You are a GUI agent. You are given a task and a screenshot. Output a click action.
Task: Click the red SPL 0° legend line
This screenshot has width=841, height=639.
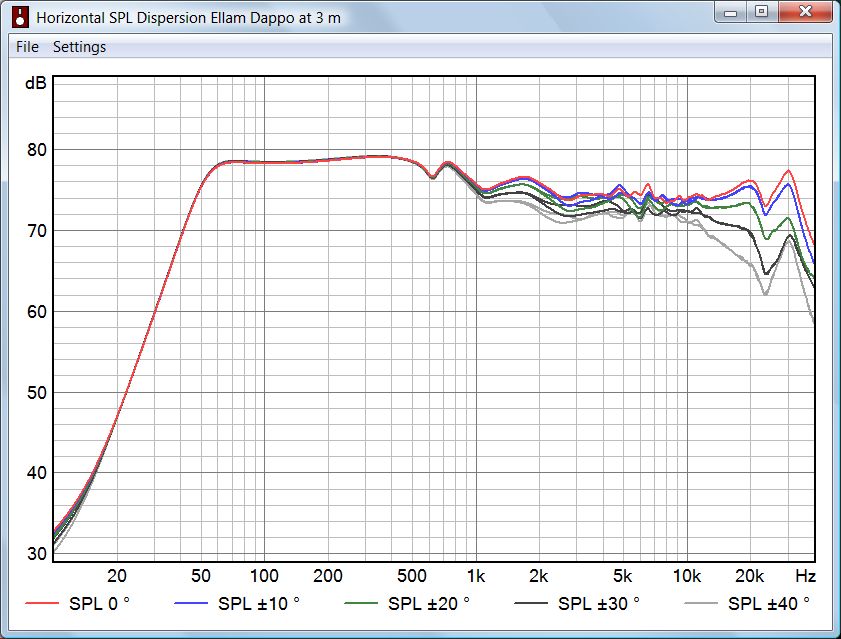pos(42,604)
